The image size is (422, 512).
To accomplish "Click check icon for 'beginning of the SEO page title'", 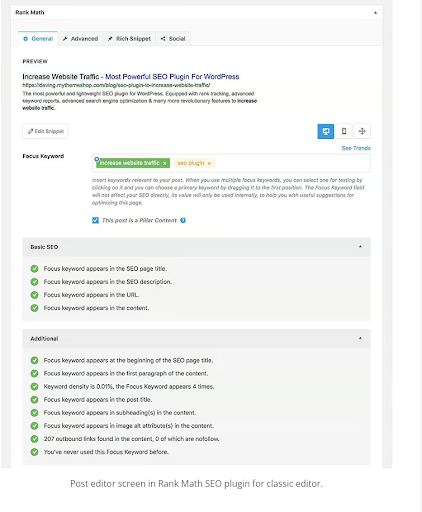I will [34, 360].
